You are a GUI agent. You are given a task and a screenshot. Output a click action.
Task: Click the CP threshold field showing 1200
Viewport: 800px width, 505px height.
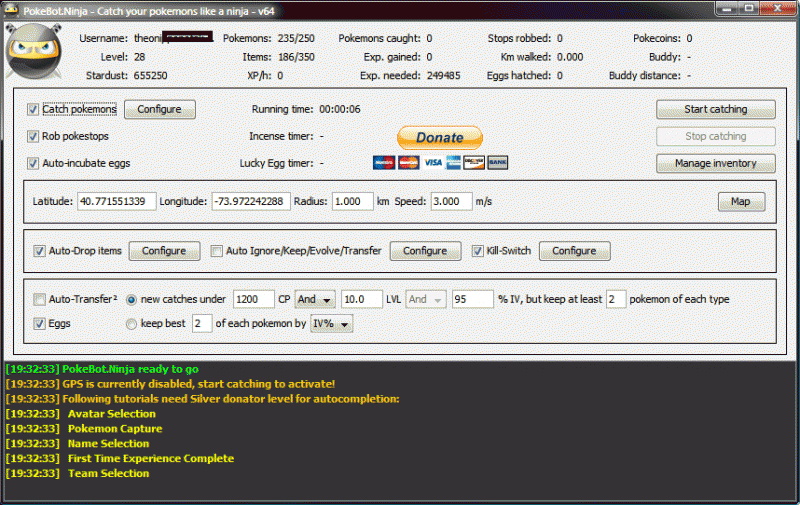pyautogui.click(x=254, y=299)
